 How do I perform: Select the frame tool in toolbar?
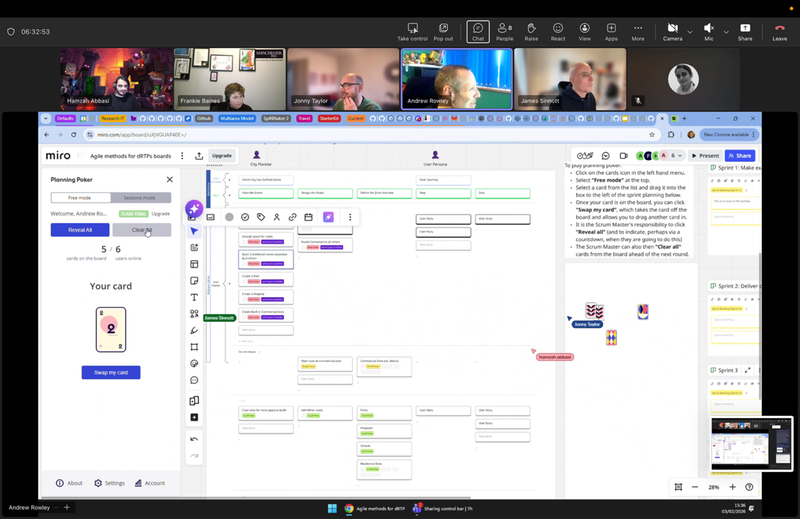click(194, 347)
